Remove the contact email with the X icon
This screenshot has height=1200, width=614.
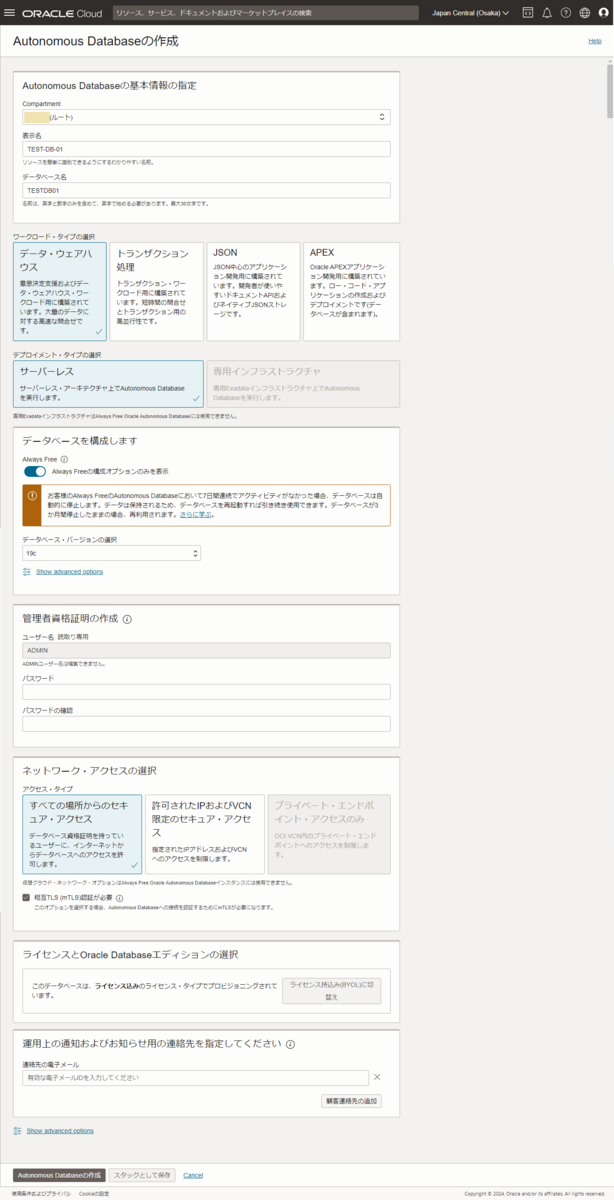(x=377, y=1077)
